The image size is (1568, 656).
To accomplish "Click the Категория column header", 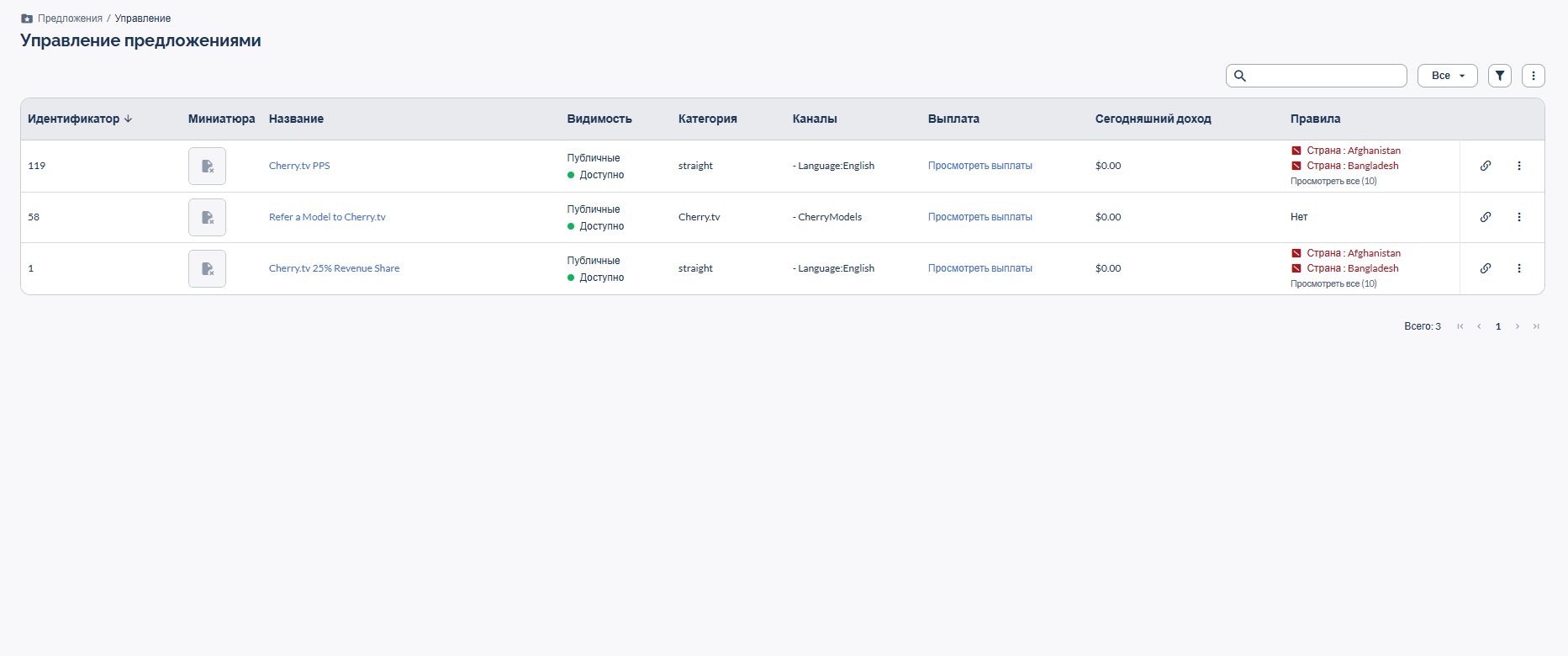I will point(708,119).
